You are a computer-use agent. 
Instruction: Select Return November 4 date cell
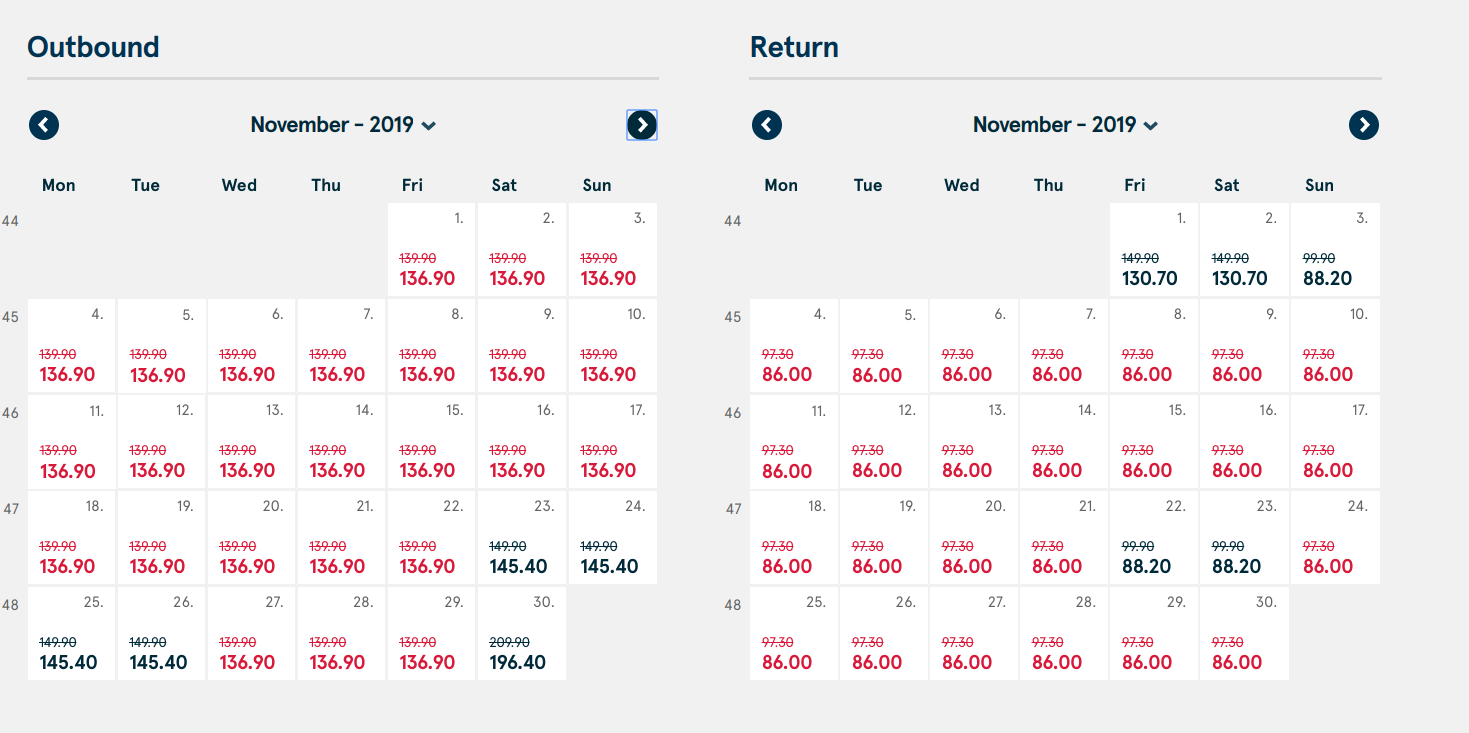click(794, 346)
